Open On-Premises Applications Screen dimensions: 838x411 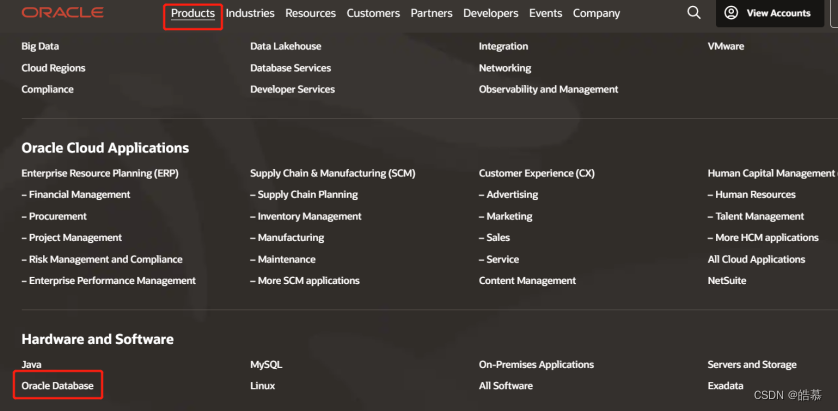[x=536, y=365]
